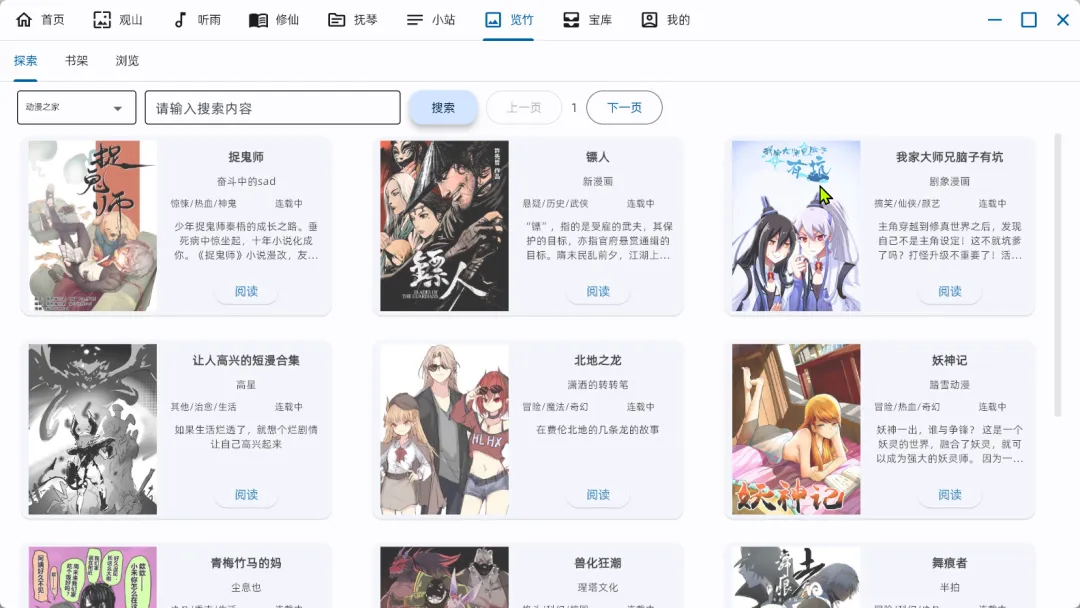Click 阅读 on the 镖人 card
Viewport: 1080px width, 608px height.
[x=598, y=291]
